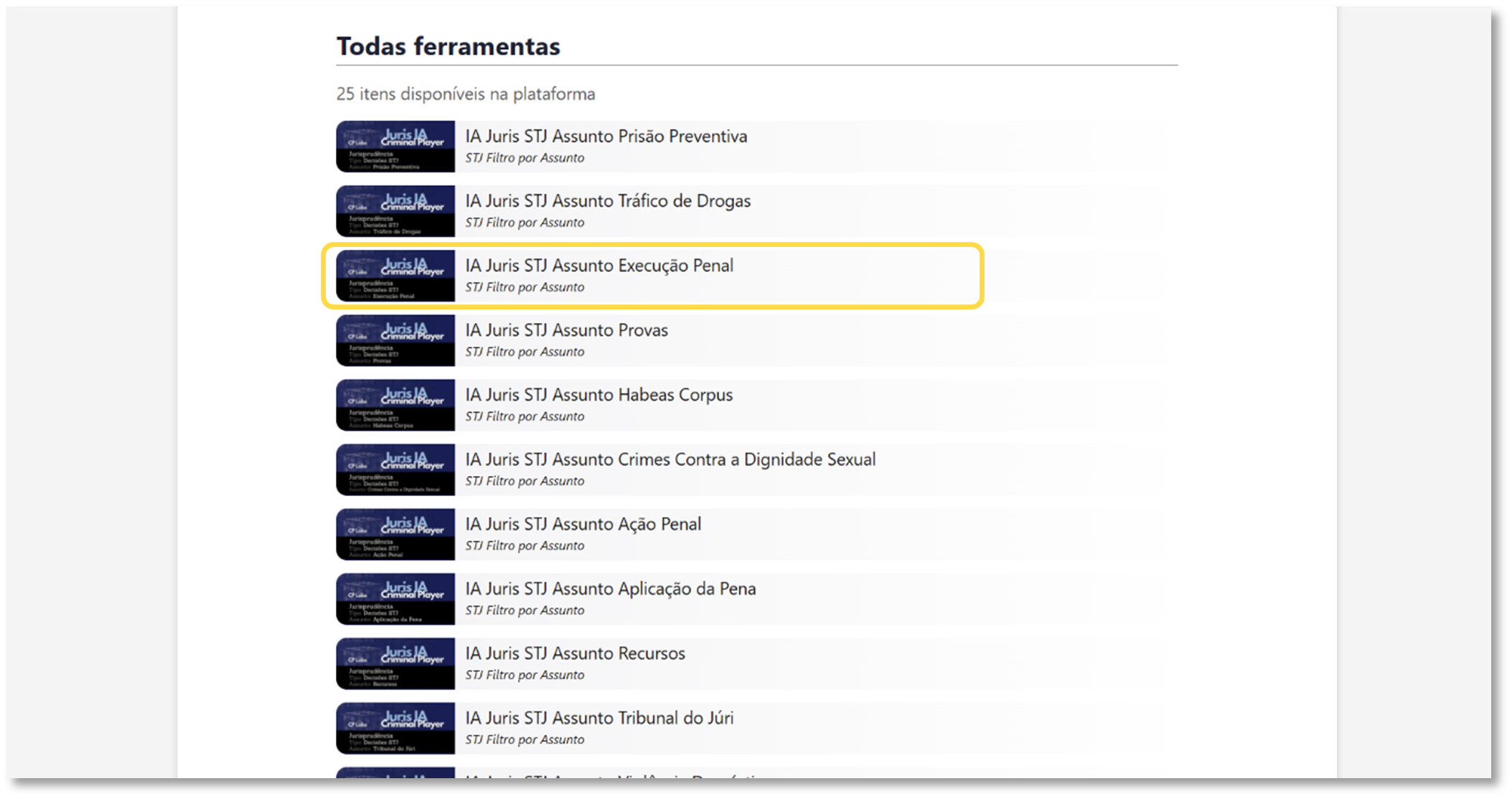Open IA Juris STJ Assunto Prisão Preventiva
The width and height of the screenshot is (1512, 799).
point(606,136)
